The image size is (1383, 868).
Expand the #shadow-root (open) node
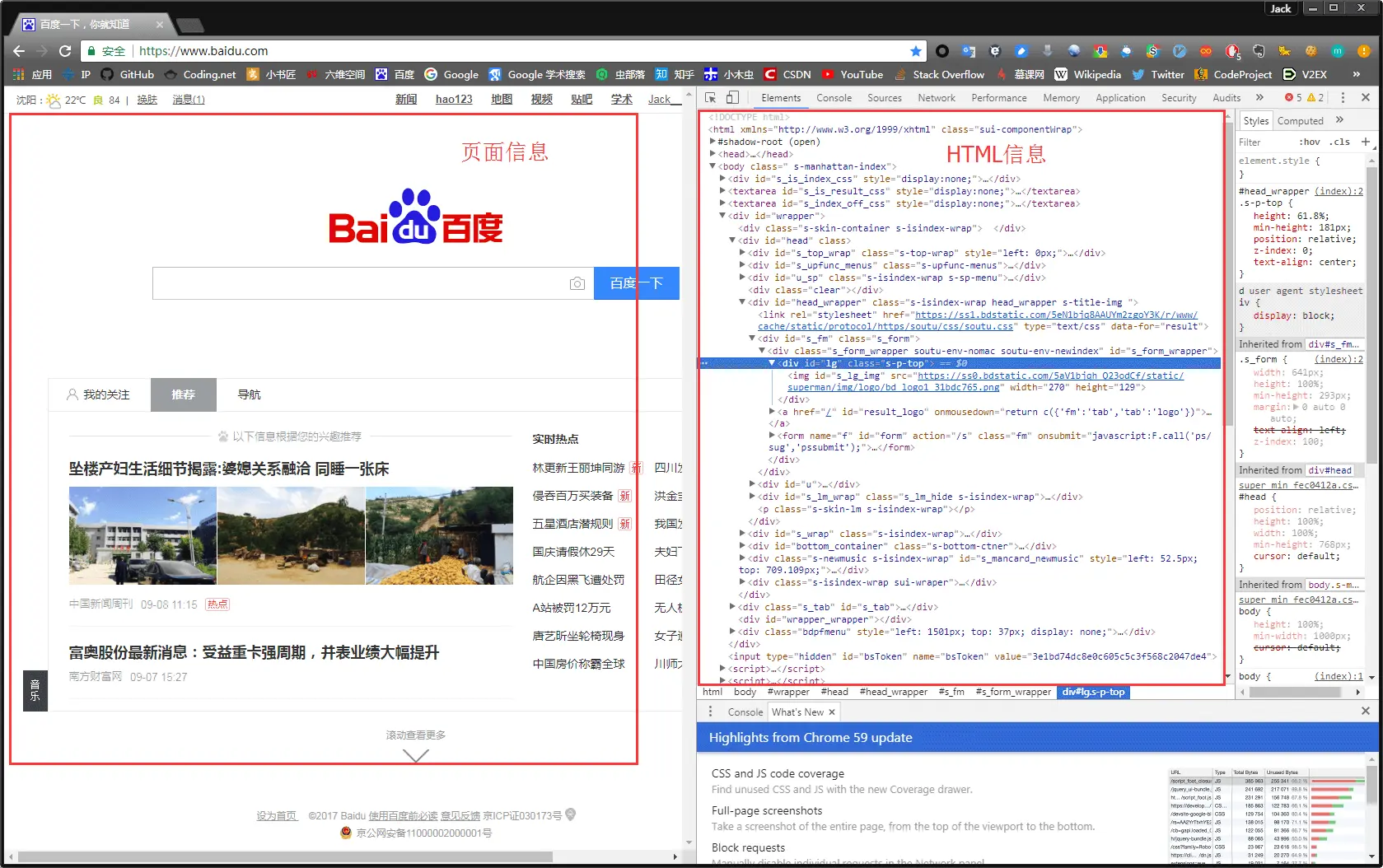(x=712, y=141)
